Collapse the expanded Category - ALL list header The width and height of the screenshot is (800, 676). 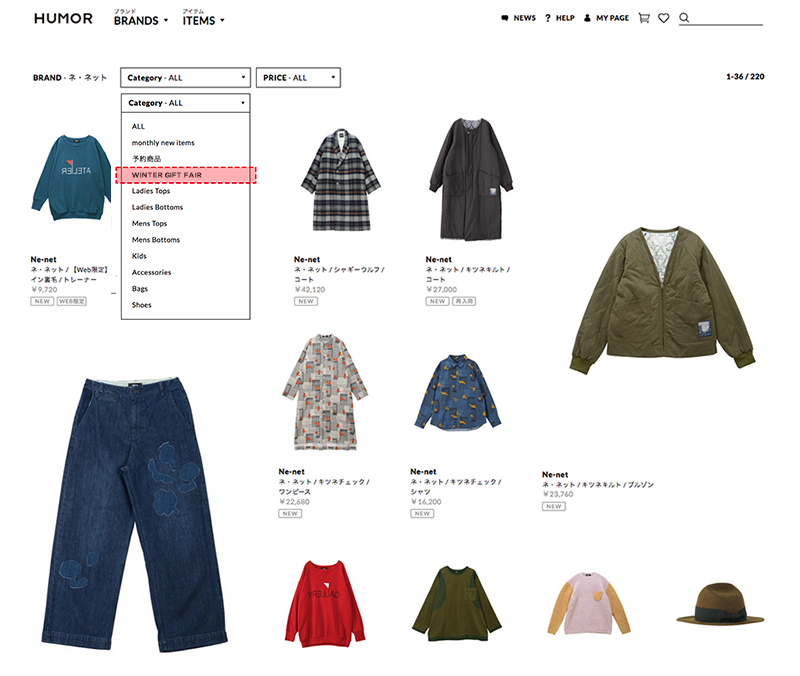pos(186,103)
